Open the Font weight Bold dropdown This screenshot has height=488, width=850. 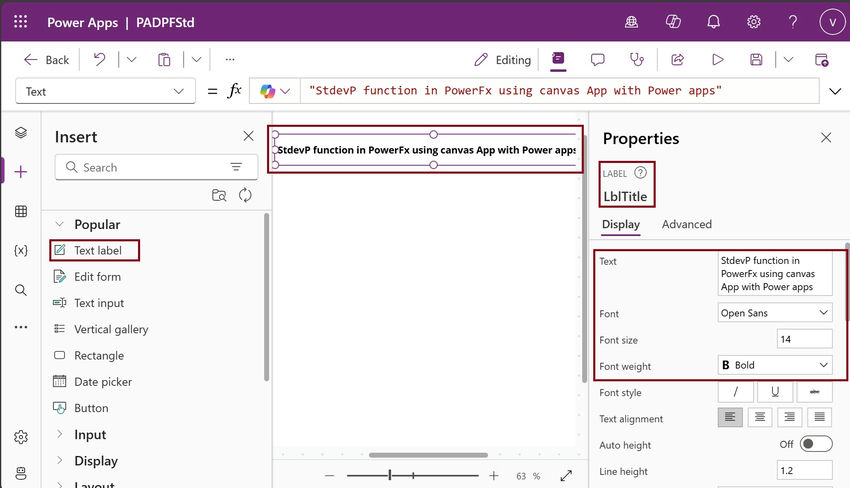tap(775, 365)
